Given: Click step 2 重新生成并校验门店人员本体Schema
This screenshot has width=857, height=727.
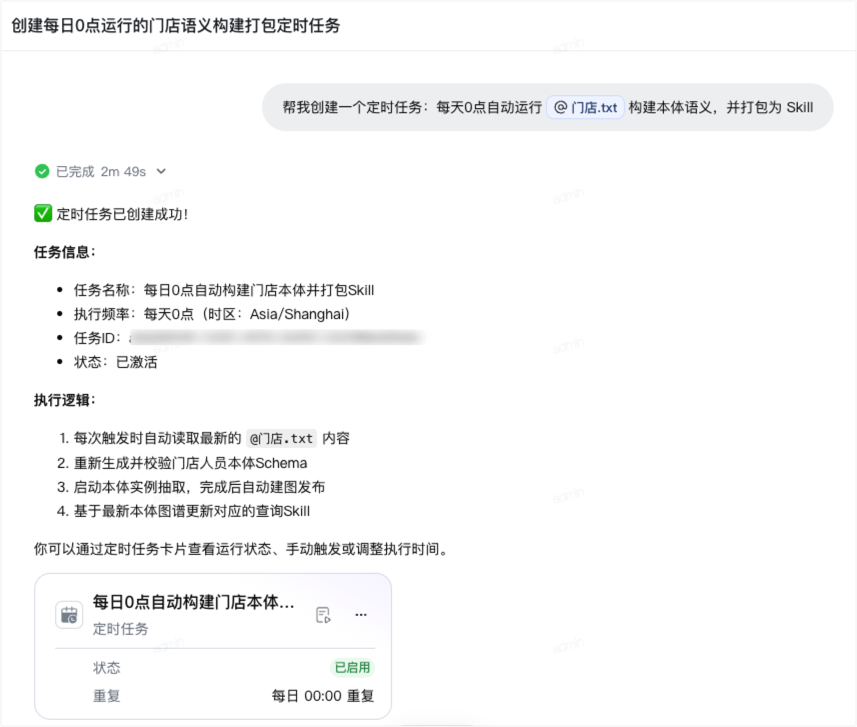Looking at the screenshot, I should click(190, 464).
